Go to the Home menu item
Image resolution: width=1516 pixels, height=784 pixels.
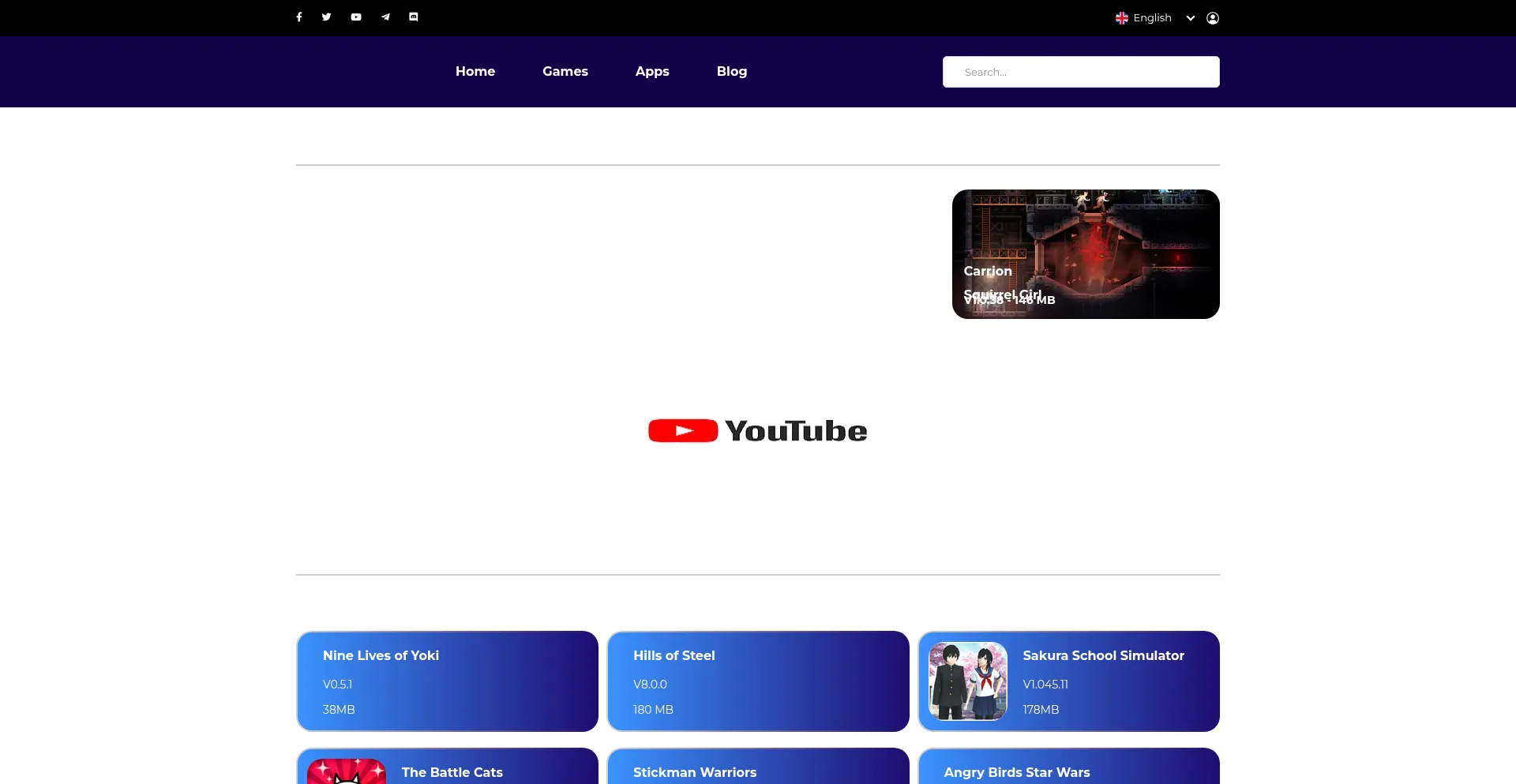click(x=475, y=71)
